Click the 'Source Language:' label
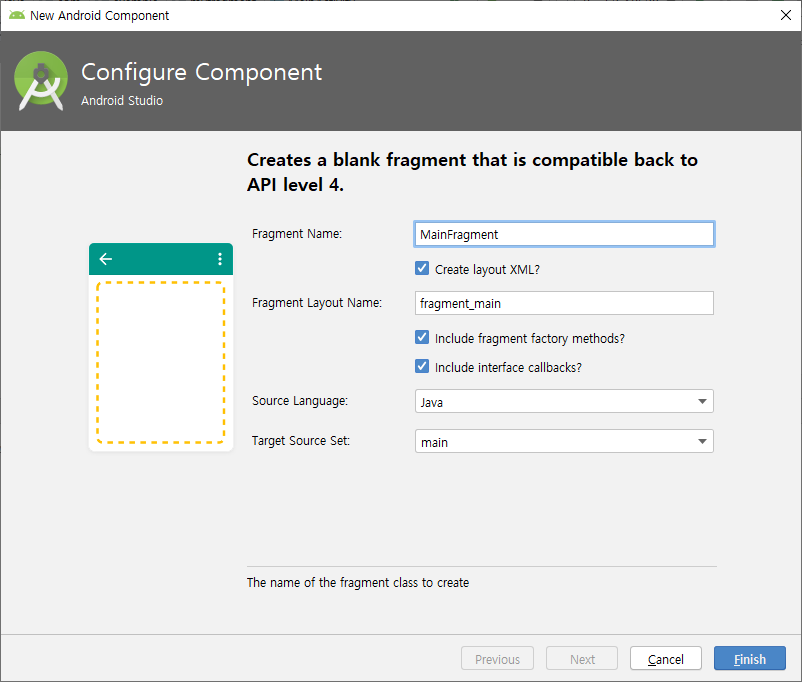The image size is (802, 682). tap(300, 401)
